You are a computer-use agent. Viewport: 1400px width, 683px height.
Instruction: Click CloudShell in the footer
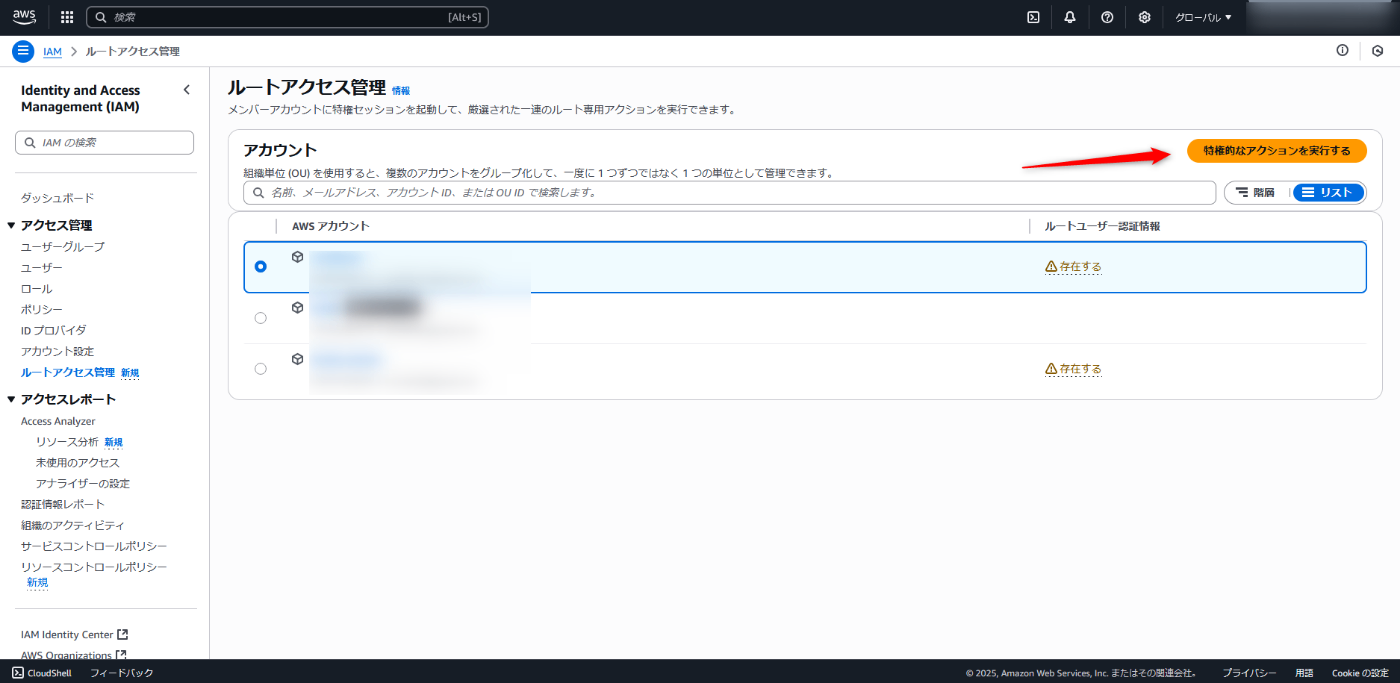tap(41, 673)
